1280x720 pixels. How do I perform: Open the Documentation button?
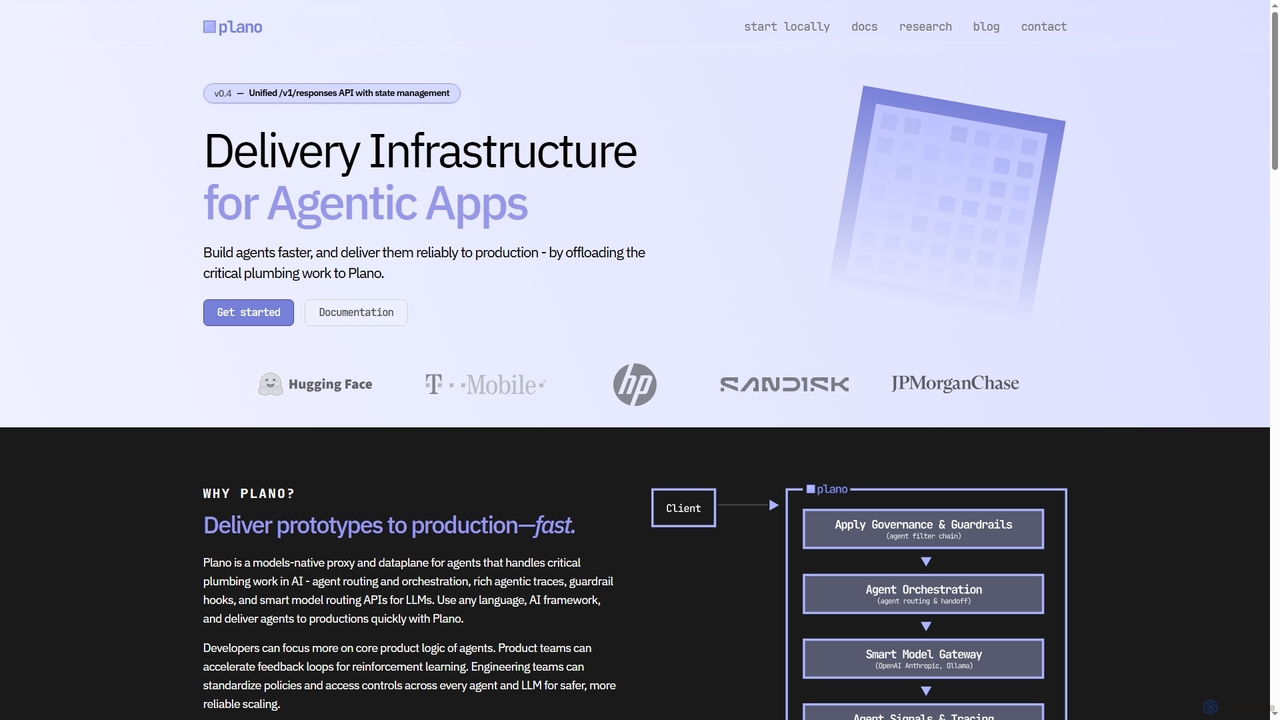click(356, 312)
